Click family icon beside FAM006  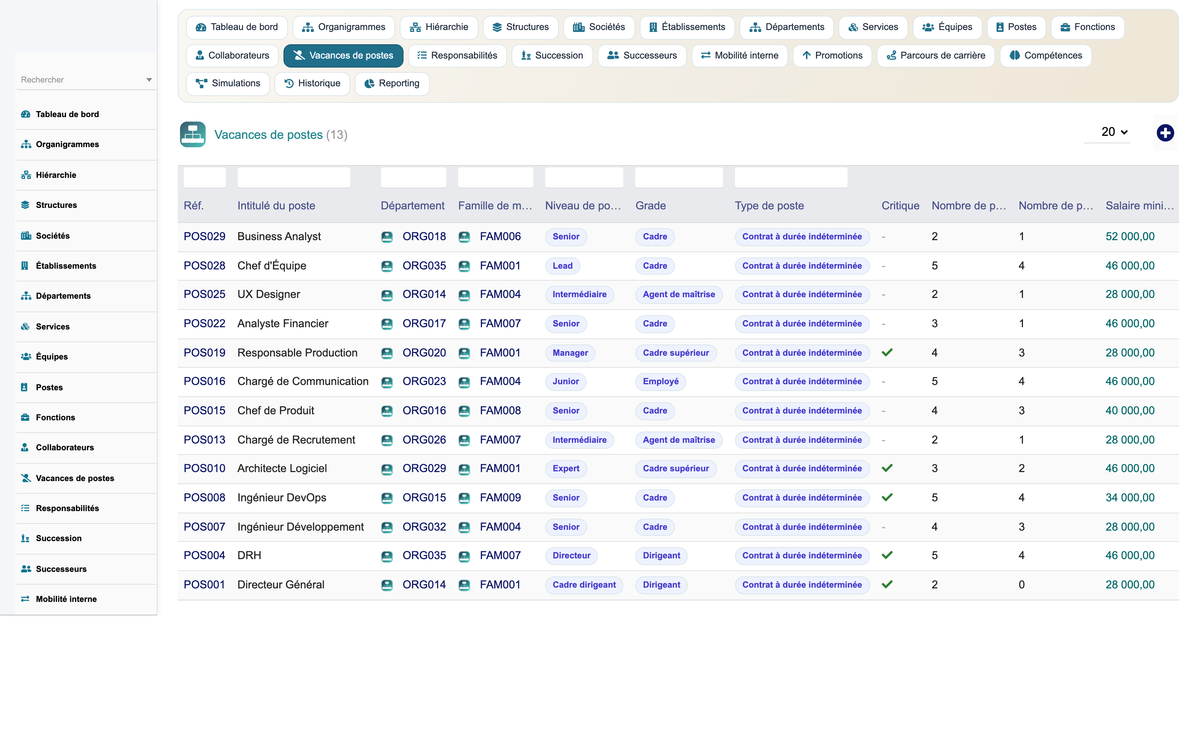464,237
